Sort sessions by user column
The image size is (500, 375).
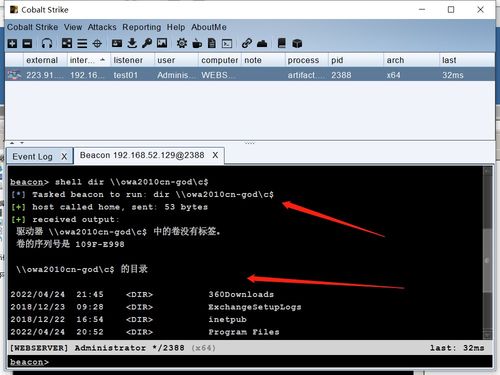pyautogui.click(x=176, y=60)
